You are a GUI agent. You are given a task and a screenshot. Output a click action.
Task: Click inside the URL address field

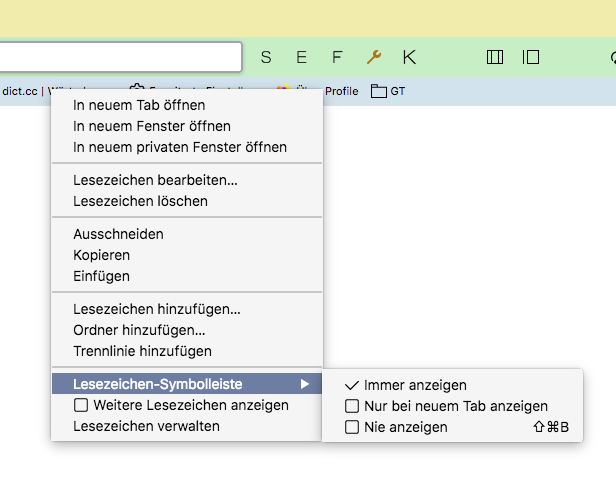coord(120,57)
